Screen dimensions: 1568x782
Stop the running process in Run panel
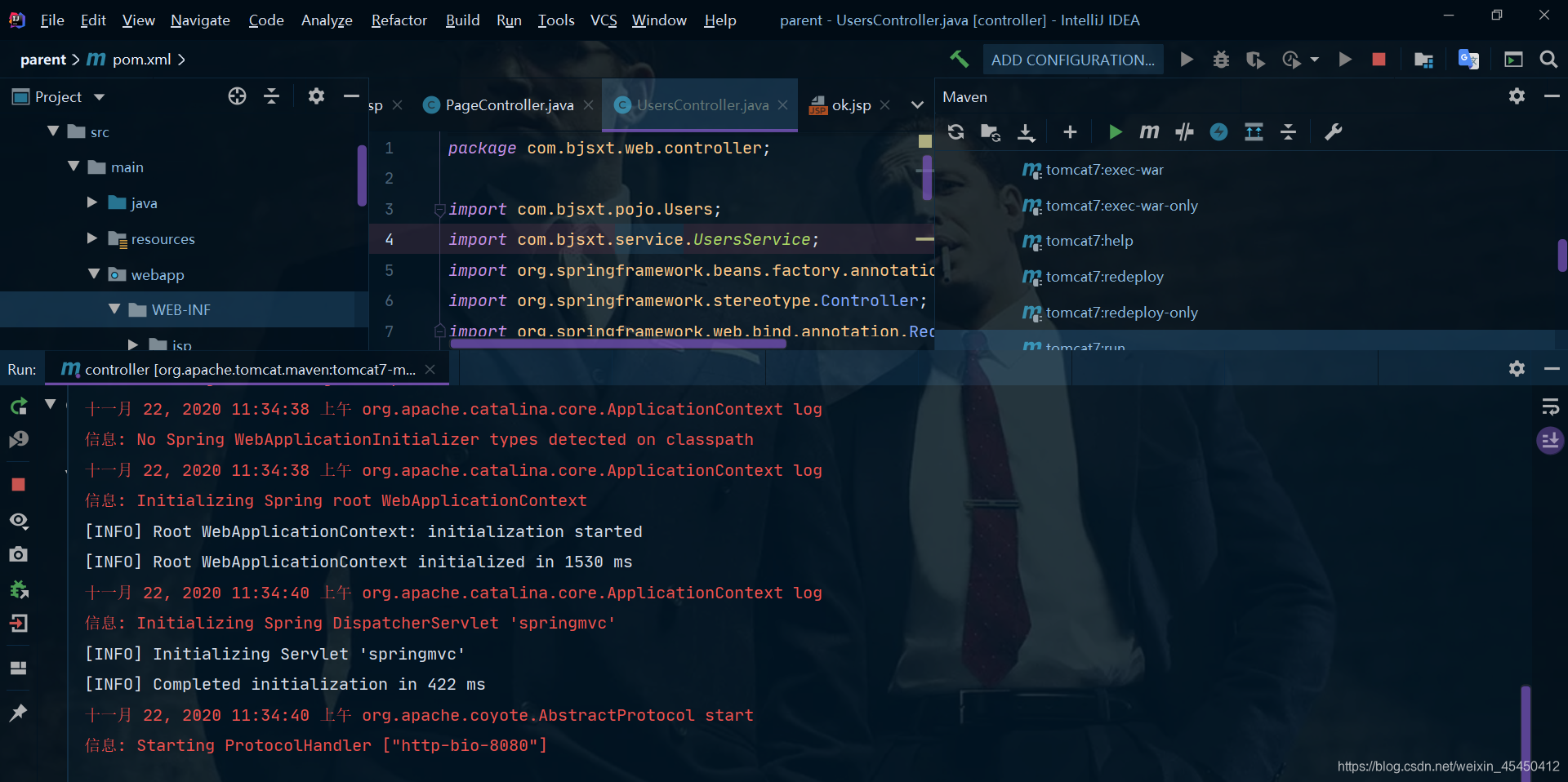[x=18, y=484]
